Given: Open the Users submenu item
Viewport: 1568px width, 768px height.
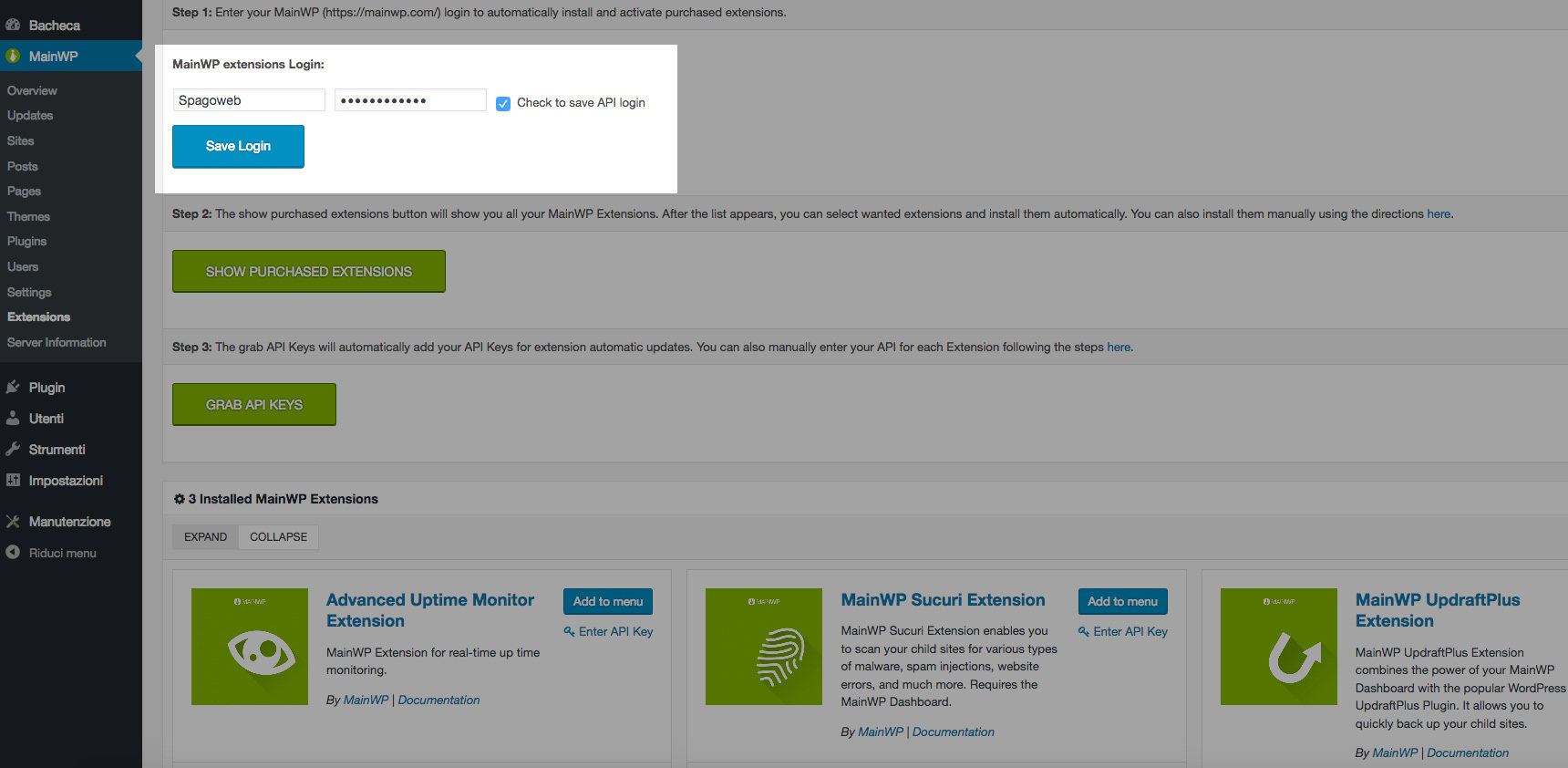Looking at the screenshot, I should tap(23, 266).
